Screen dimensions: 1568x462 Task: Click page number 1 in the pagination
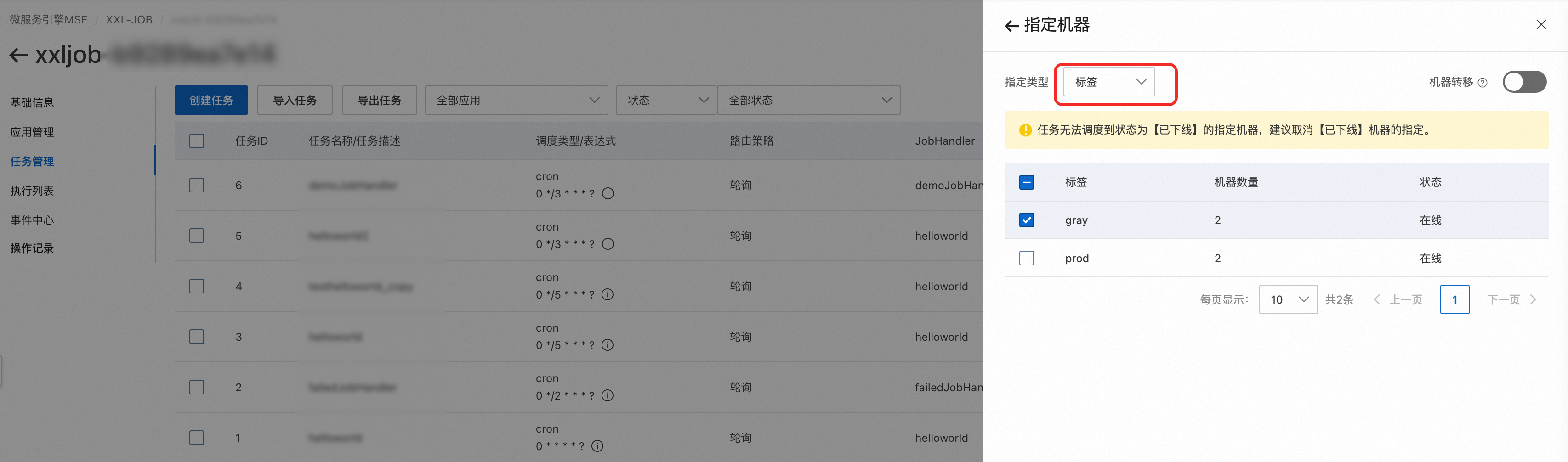(1454, 299)
